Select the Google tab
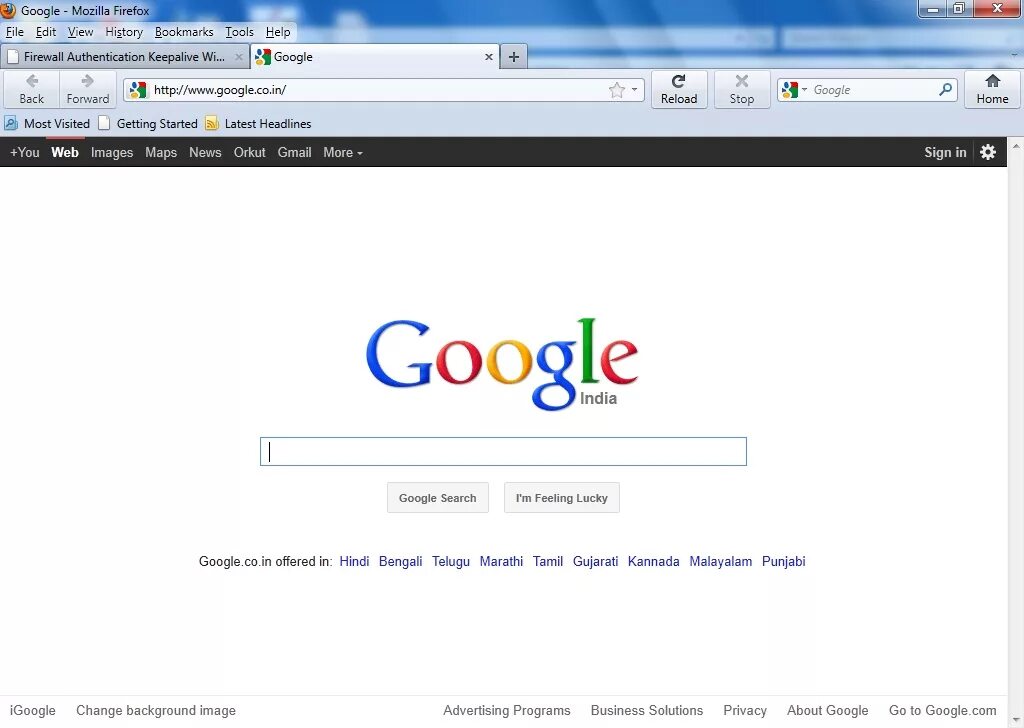Screen dimensions: 1024x728 click(375, 57)
